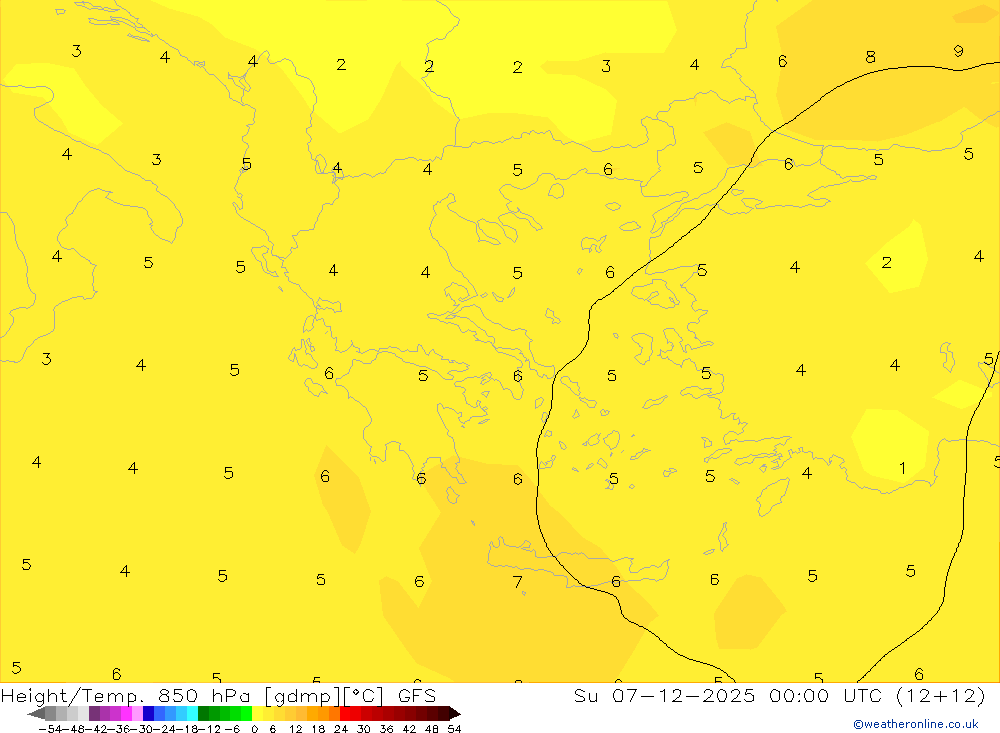Click the -30 legend scale label

pos(143,729)
